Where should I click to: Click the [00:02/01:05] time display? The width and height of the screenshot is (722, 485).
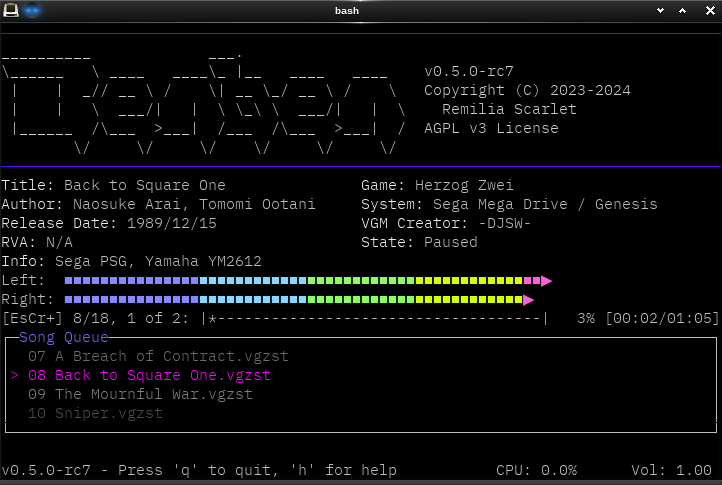(x=662, y=318)
